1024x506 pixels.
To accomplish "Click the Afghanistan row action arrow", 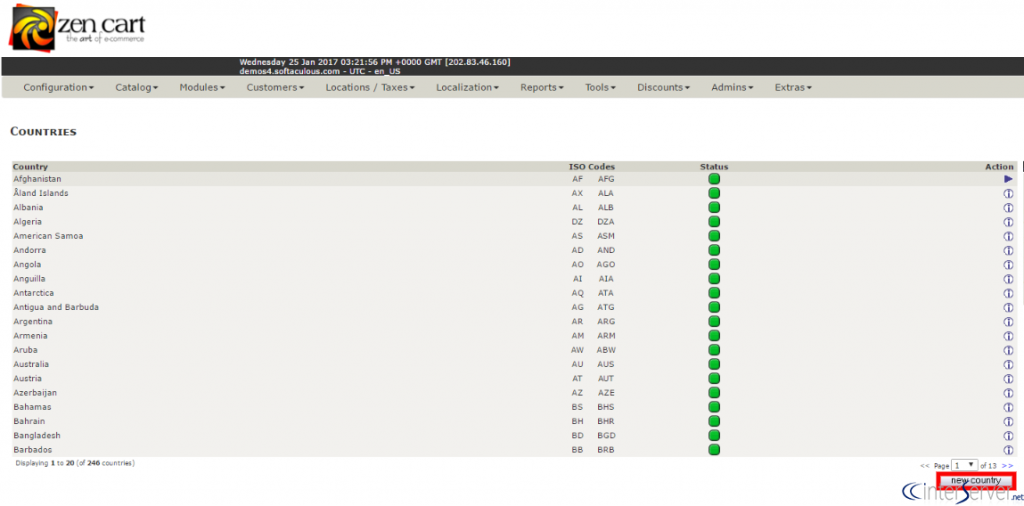I will (1008, 179).
